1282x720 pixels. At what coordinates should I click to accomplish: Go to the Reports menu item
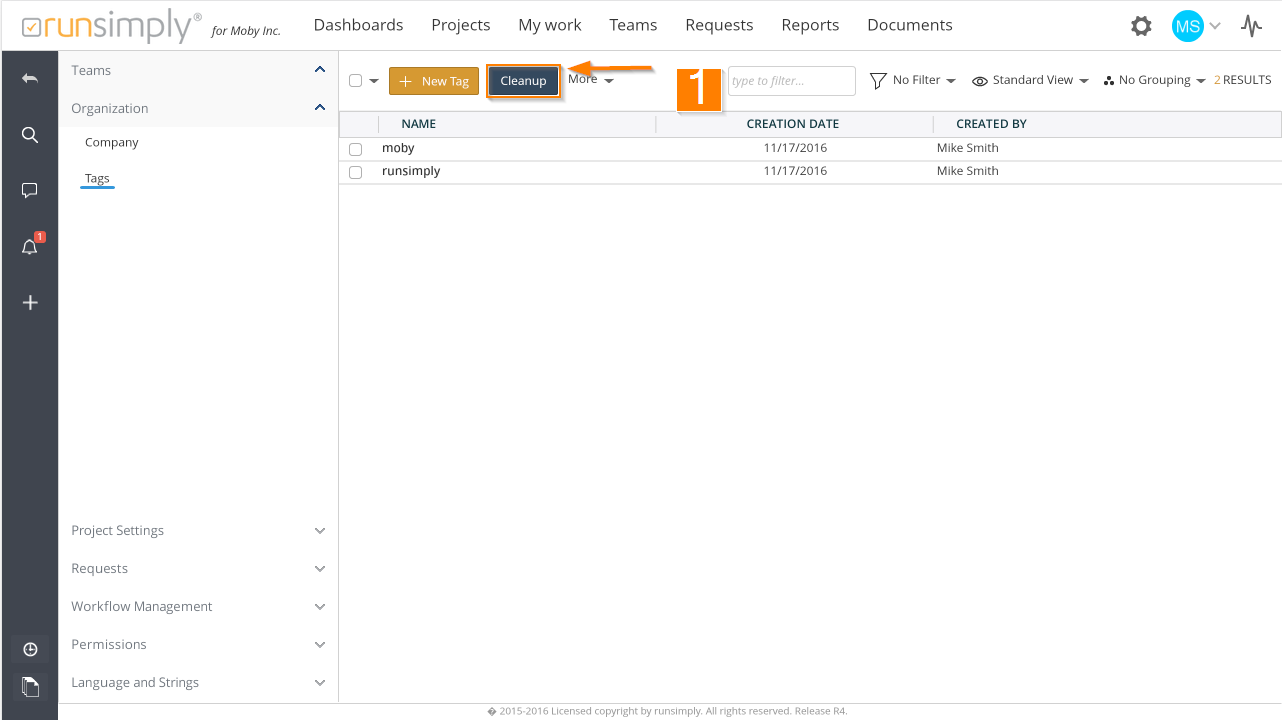(810, 25)
